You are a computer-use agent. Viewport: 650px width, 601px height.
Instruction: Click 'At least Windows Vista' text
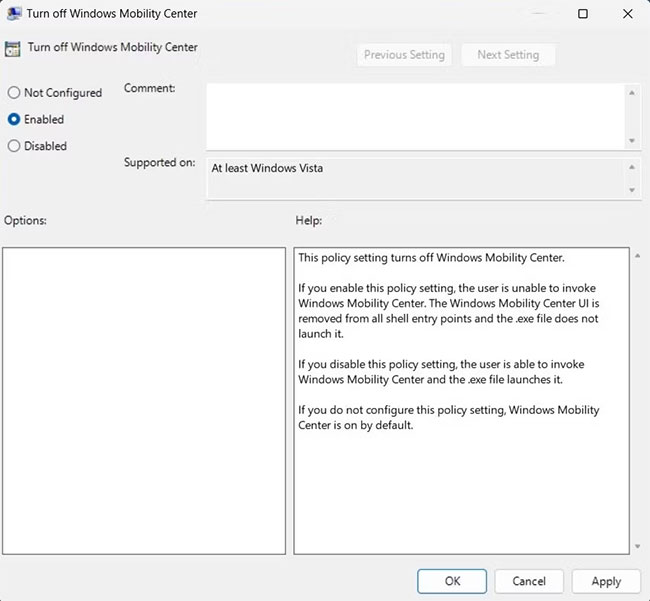pos(267,168)
